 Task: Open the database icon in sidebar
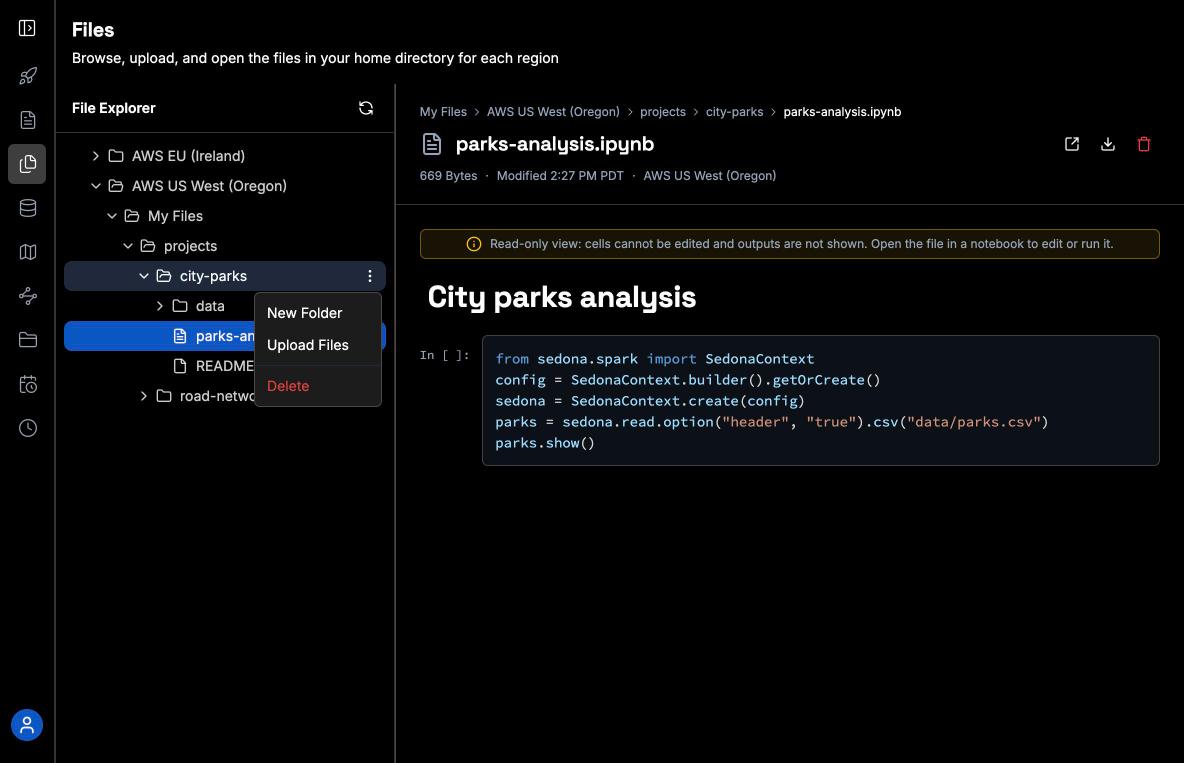(27, 208)
